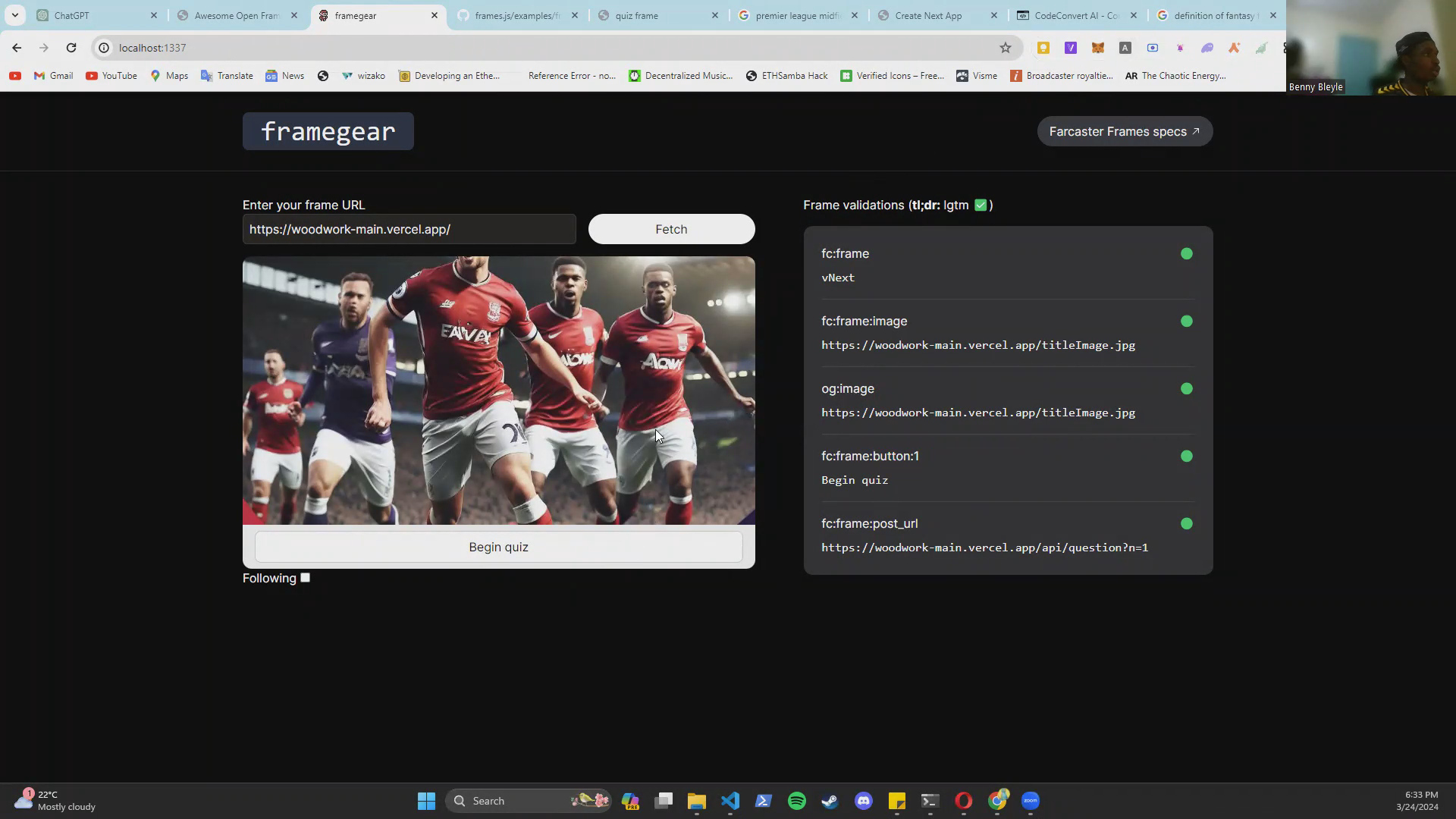The height and width of the screenshot is (819, 1456).
Task: Click the browser back arrow
Action: pos(17,48)
